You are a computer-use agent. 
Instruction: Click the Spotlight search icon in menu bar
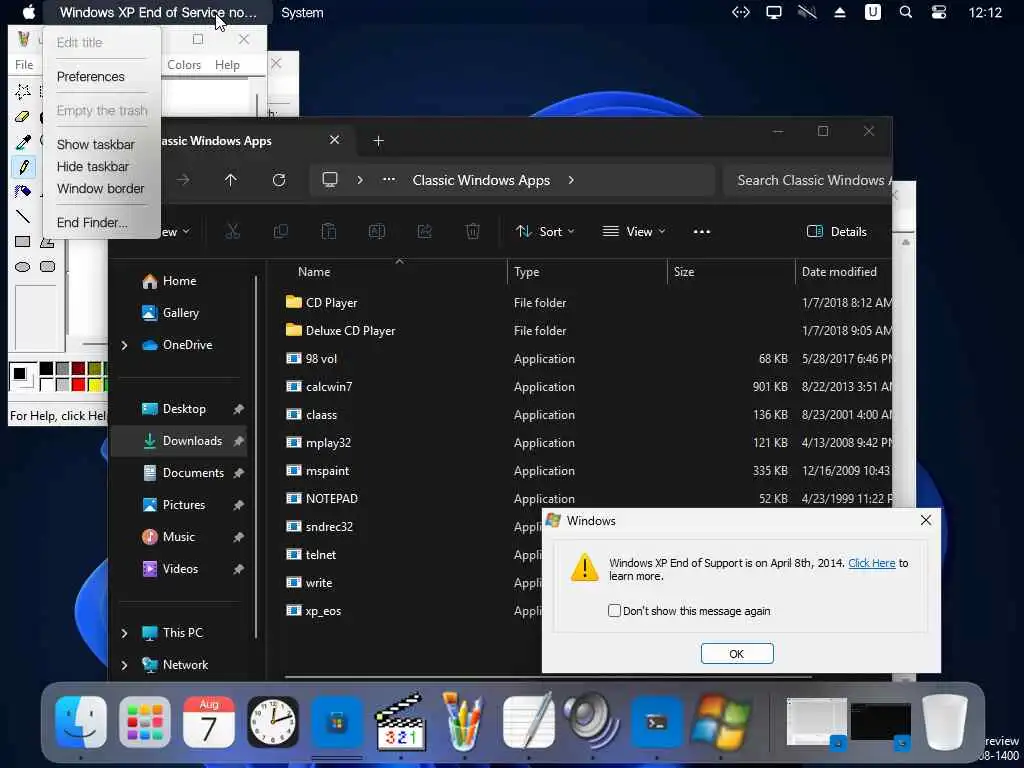coord(905,12)
